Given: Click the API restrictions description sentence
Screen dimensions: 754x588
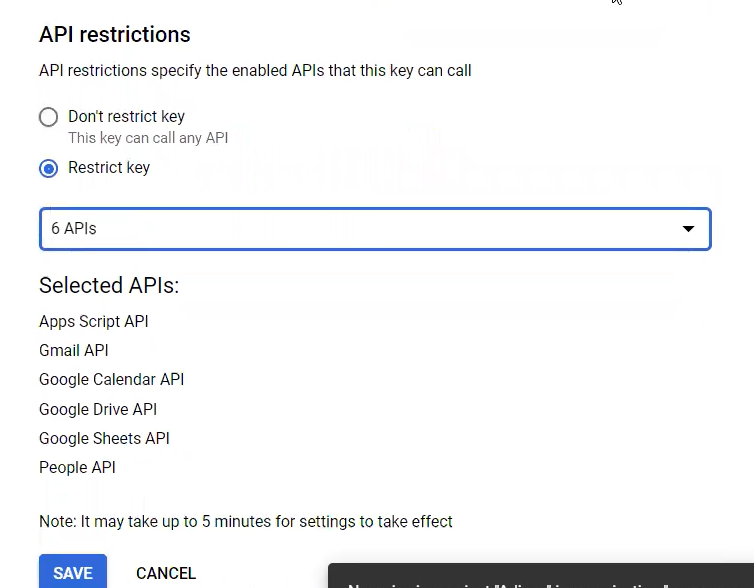Looking at the screenshot, I should coord(255,71).
